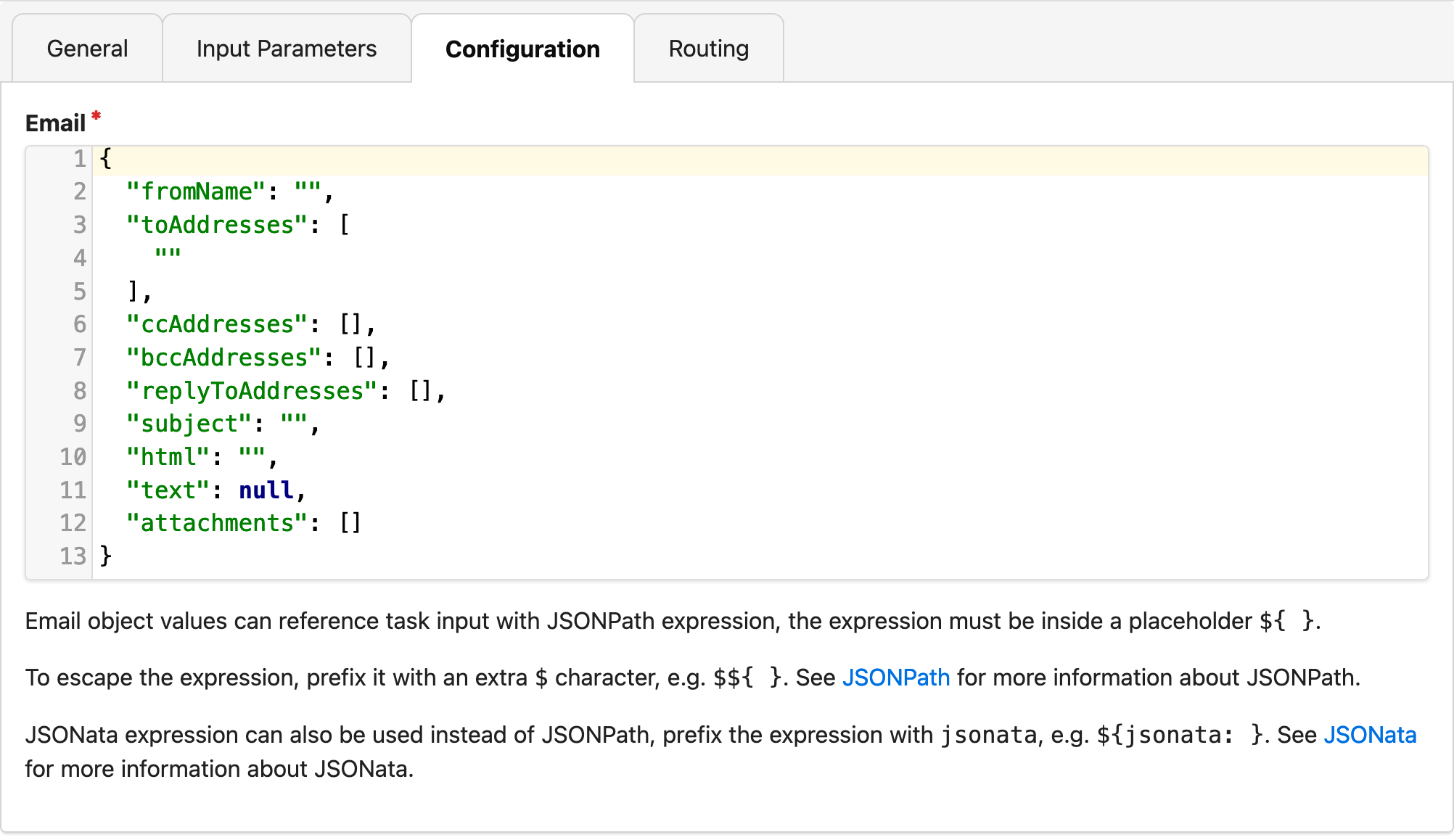The height and width of the screenshot is (840, 1454).
Task: Click line number 13 in gutter
Action: [73, 556]
